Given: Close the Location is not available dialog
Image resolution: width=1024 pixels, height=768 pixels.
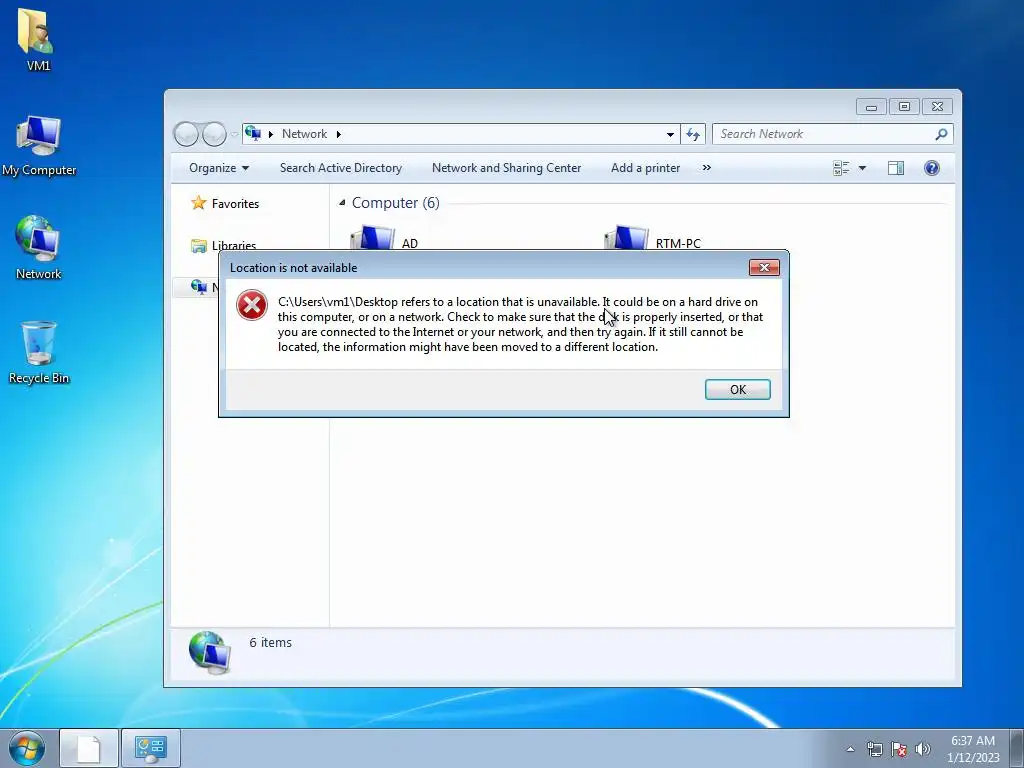Looking at the screenshot, I should coord(764,267).
